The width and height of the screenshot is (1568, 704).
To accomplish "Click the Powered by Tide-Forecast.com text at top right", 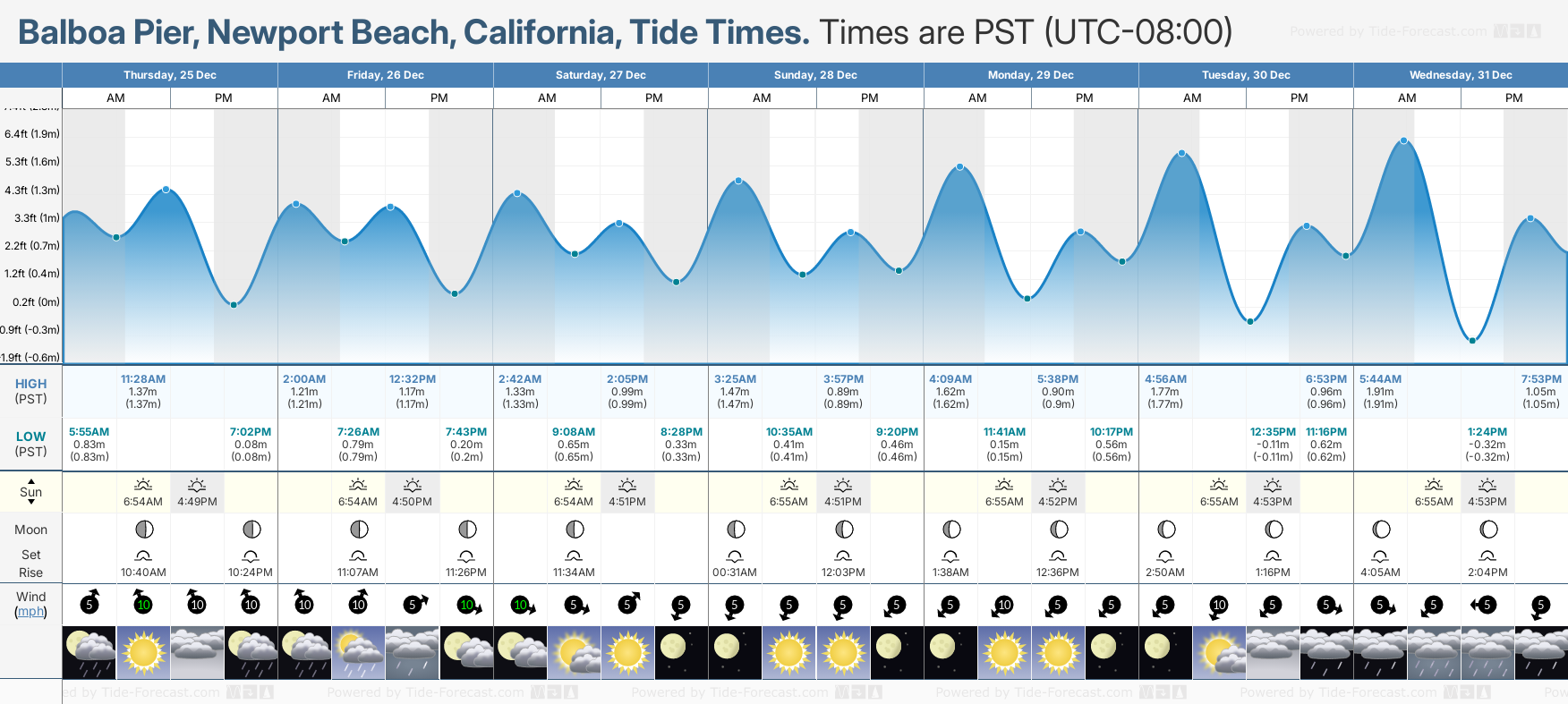I will pyautogui.click(x=1388, y=31).
